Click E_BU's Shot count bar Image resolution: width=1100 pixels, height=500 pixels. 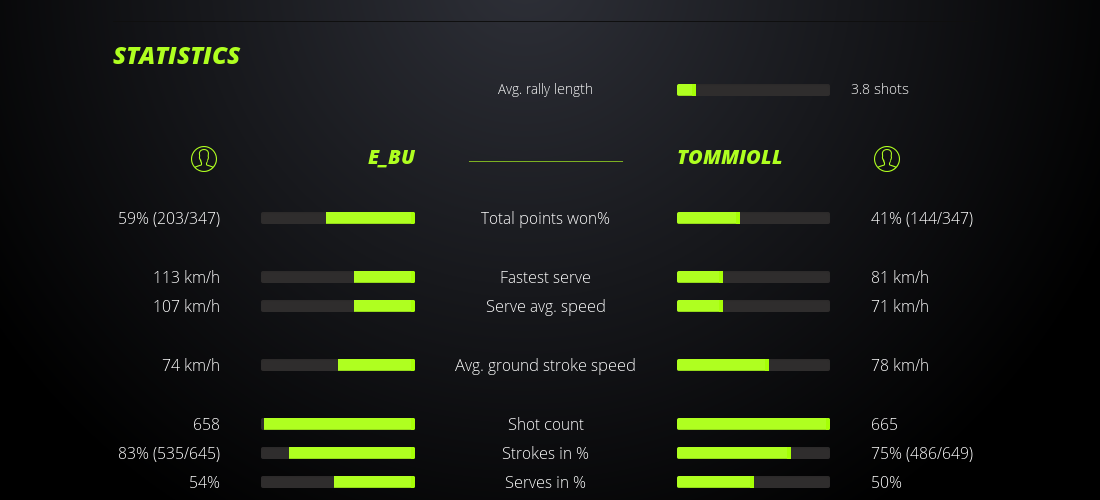pos(338,424)
